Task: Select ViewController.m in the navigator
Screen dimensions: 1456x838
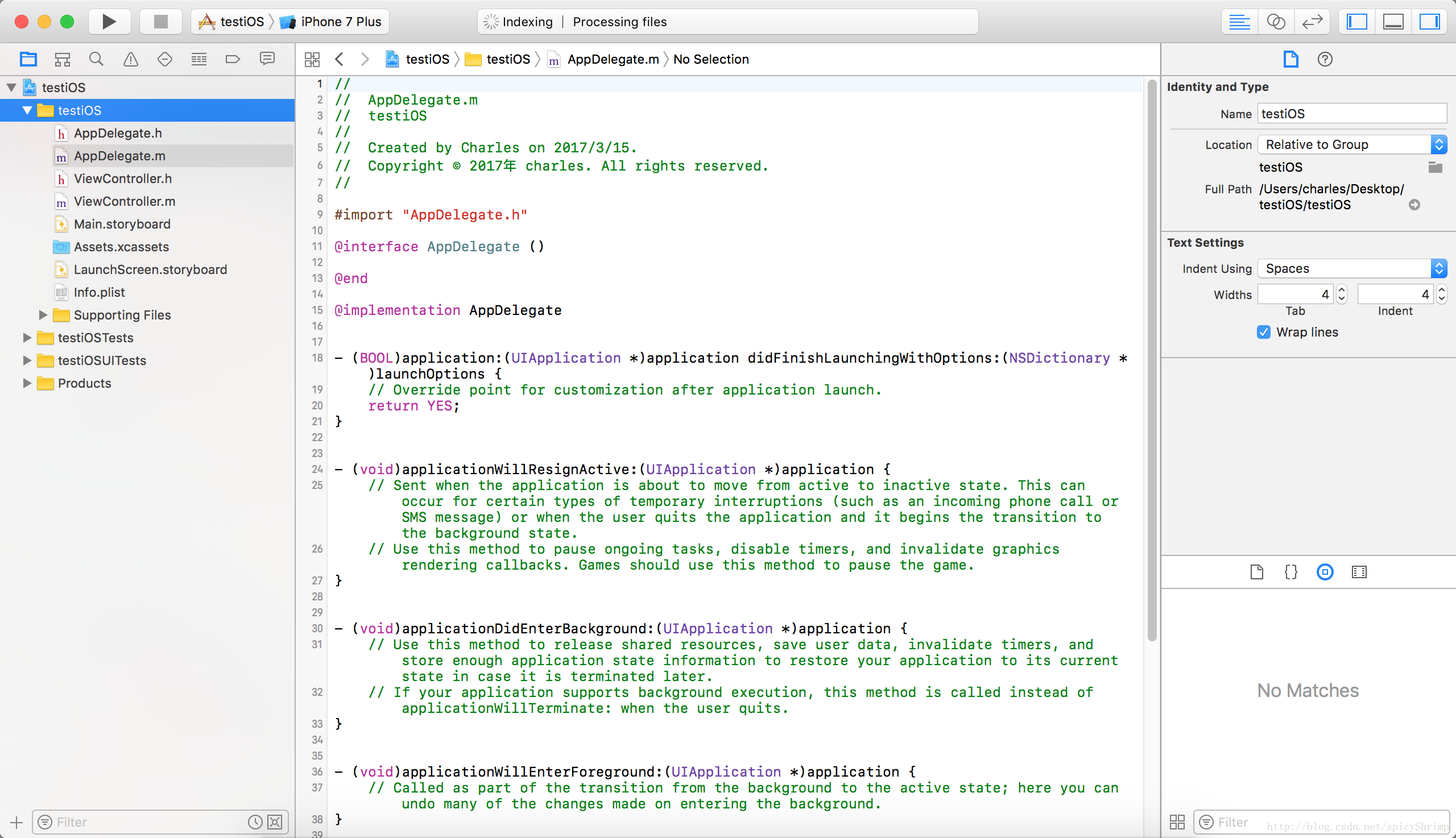Action: (125, 201)
